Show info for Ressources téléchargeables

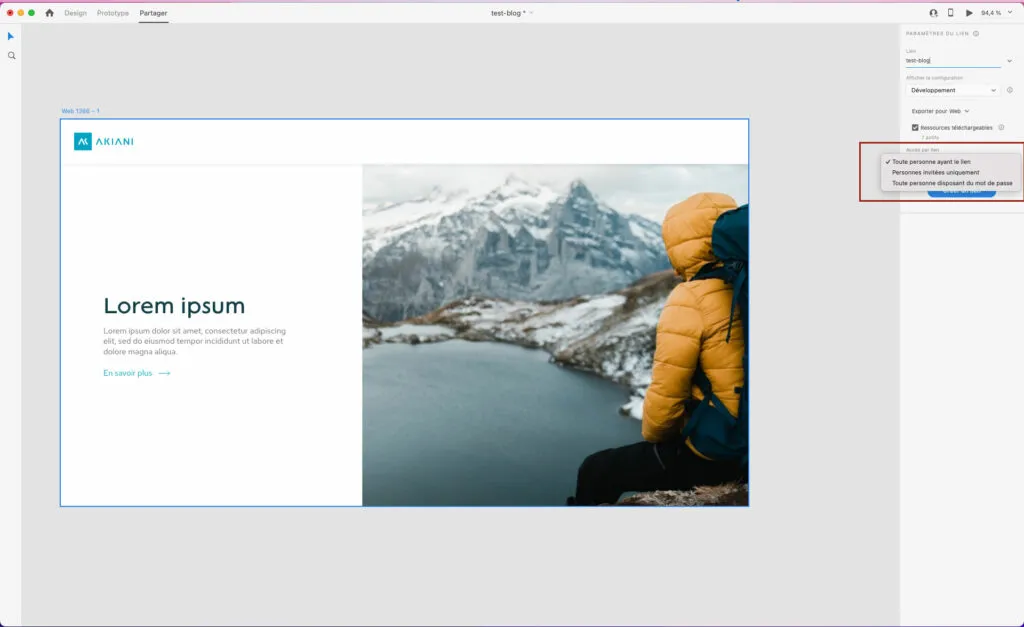pos(1001,127)
